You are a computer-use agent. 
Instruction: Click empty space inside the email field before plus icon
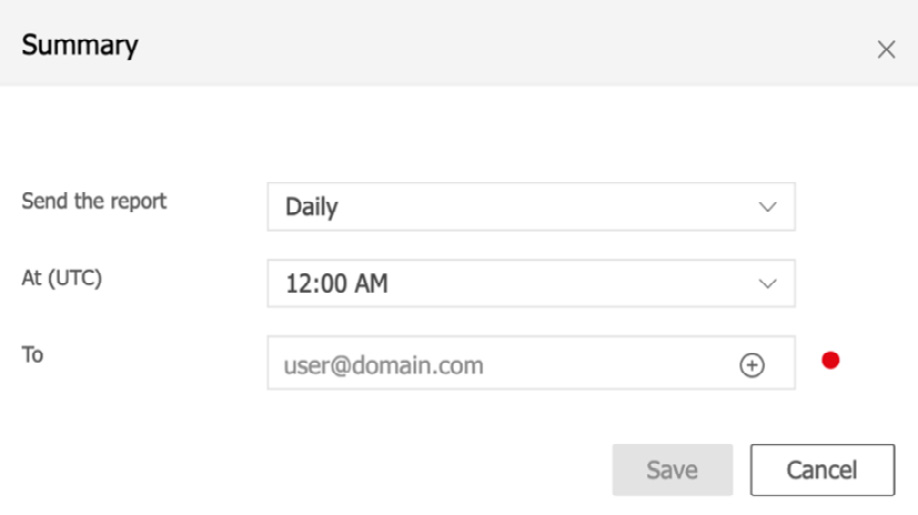coord(610,365)
